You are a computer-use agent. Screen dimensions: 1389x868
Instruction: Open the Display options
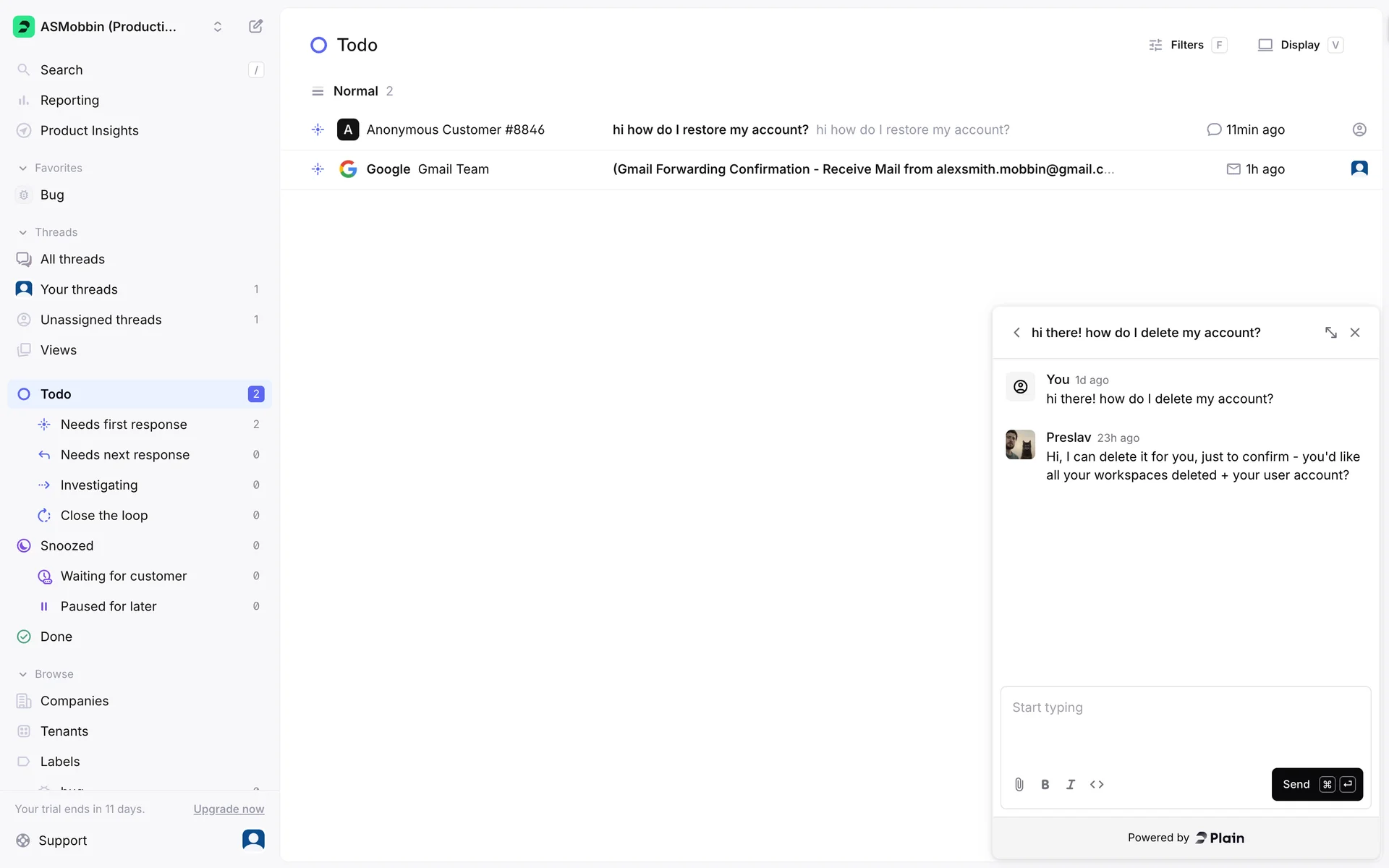pyautogui.click(x=1299, y=45)
